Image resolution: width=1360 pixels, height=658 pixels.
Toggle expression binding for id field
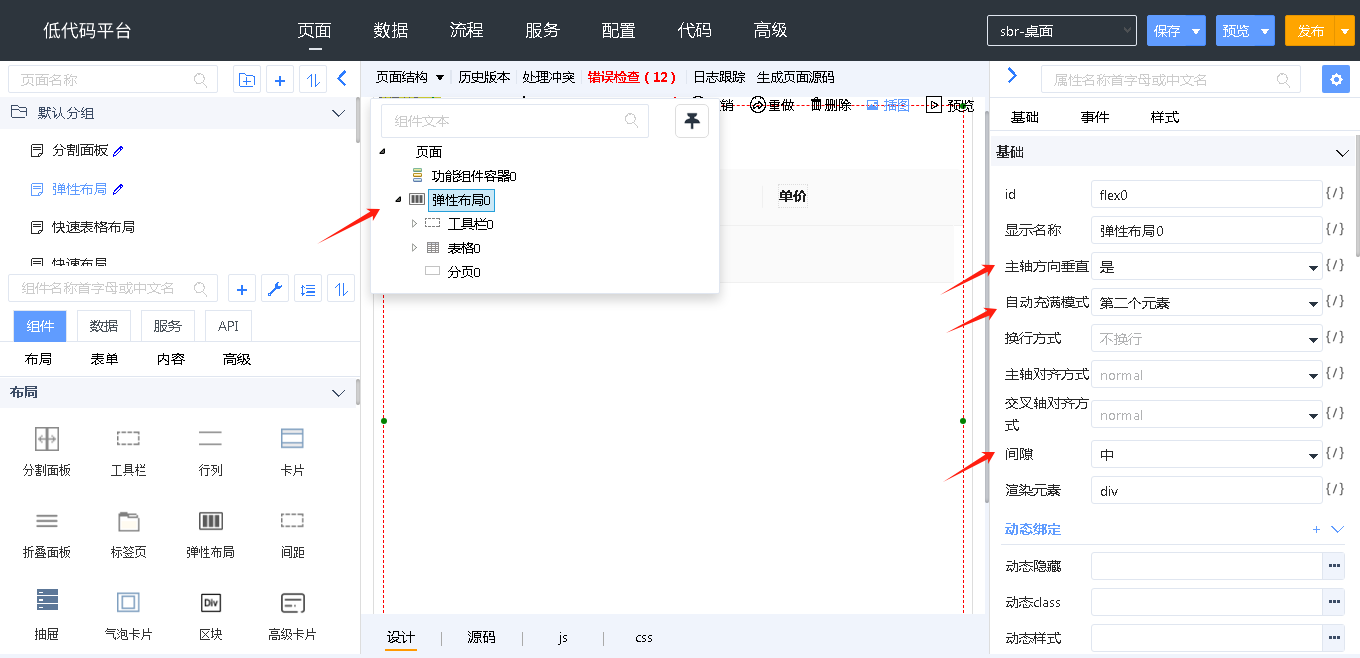(x=1334, y=194)
